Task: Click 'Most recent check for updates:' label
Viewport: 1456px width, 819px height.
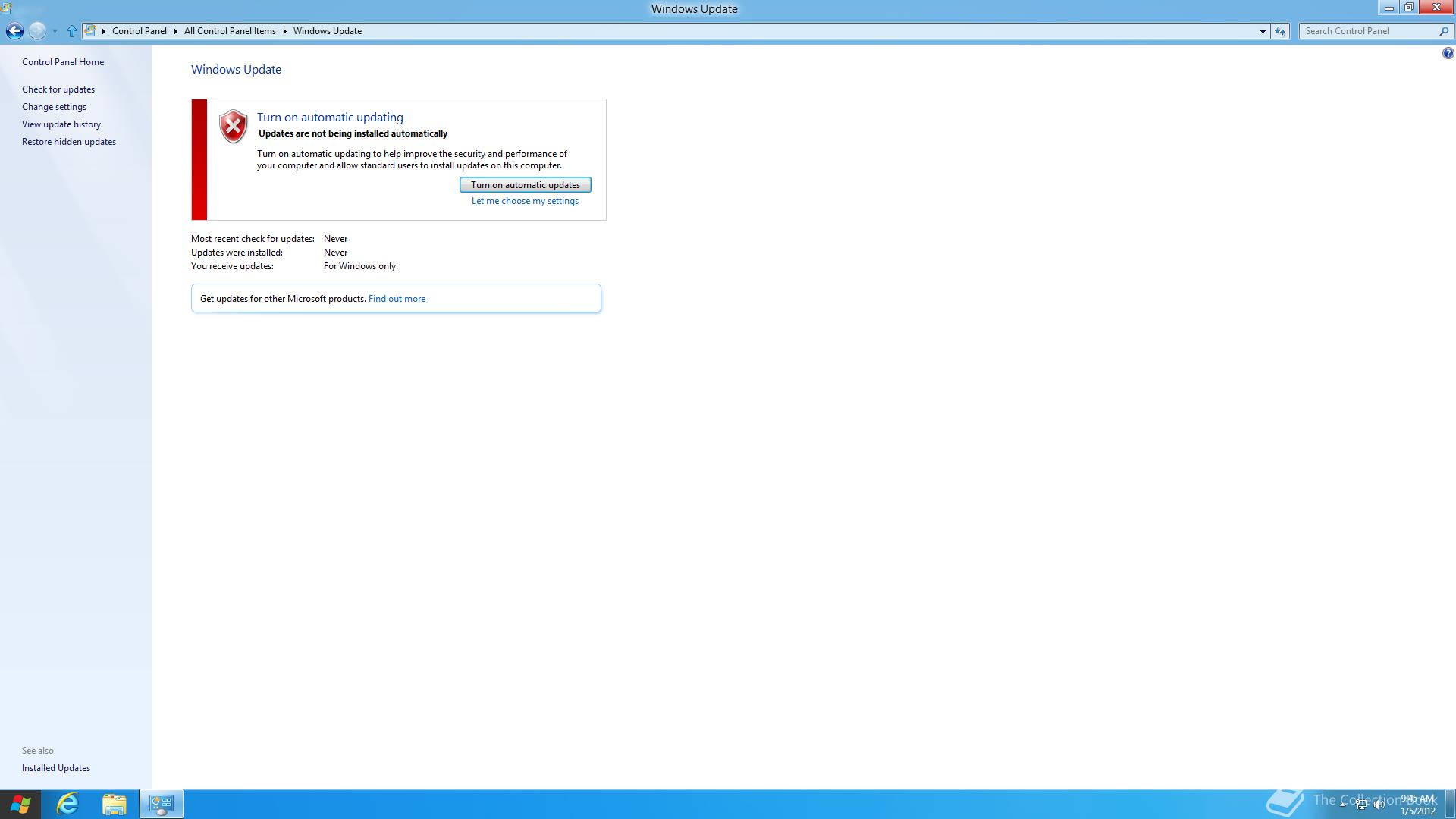Action: coord(253,239)
